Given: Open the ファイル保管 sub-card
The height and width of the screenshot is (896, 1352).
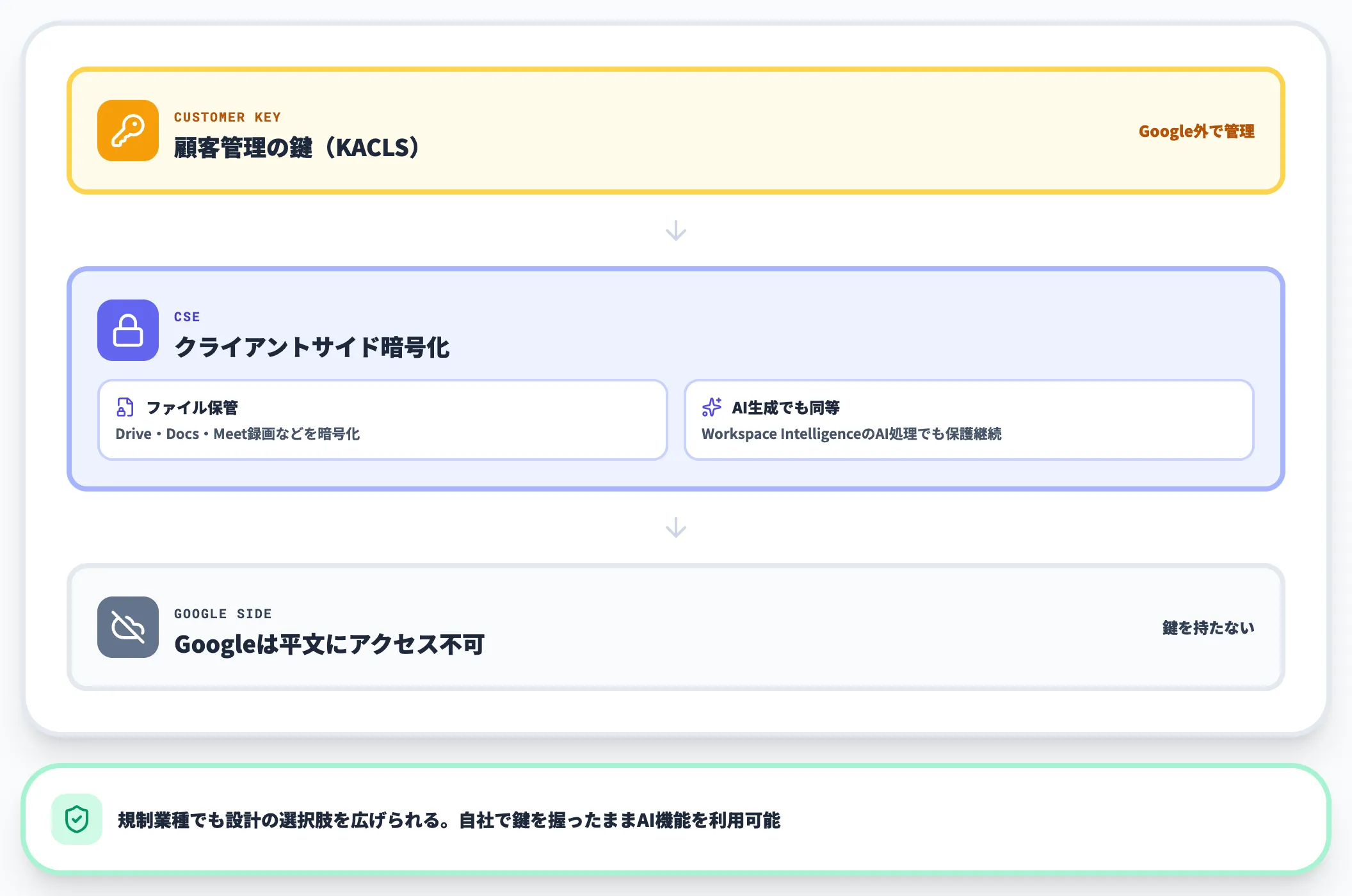Looking at the screenshot, I should 383,420.
